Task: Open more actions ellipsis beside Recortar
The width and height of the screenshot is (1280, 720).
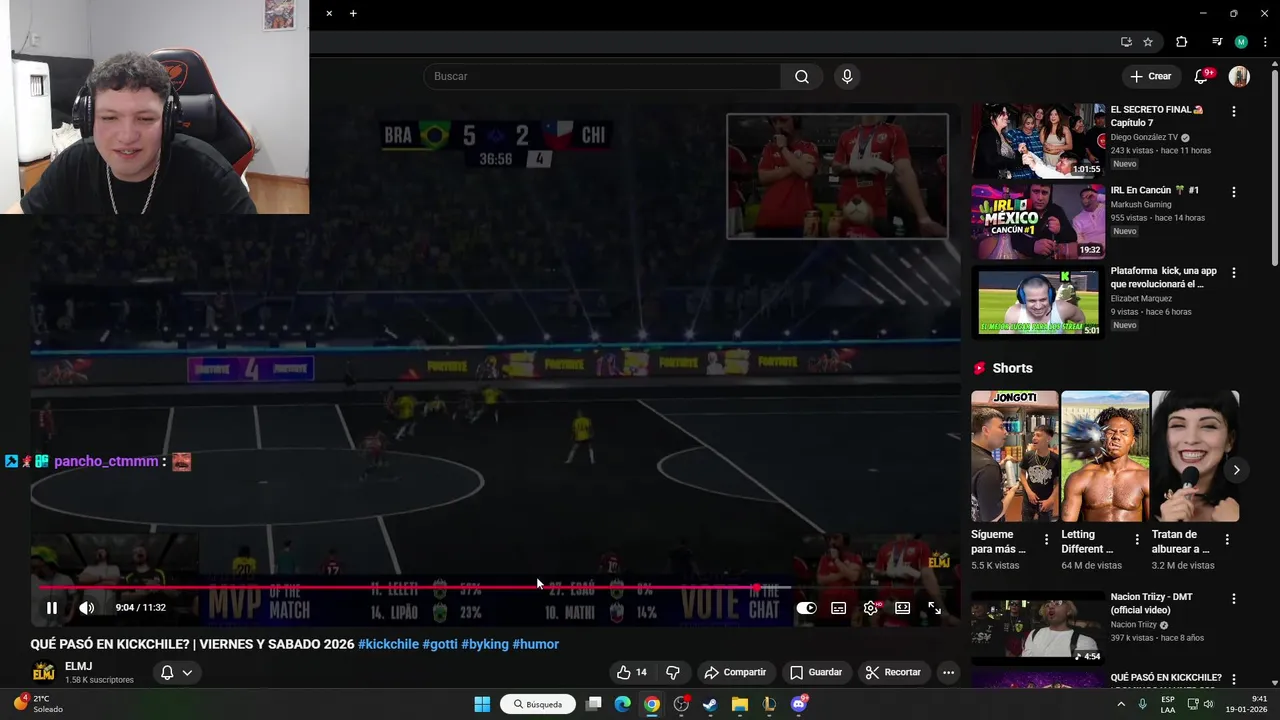Action: pyautogui.click(x=948, y=672)
